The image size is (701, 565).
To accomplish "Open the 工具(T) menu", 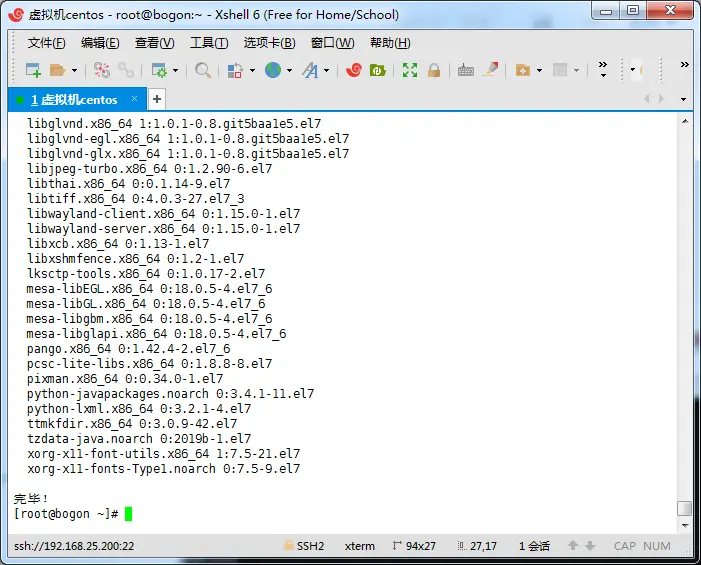I will pyautogui.click(x=209, y=43).
